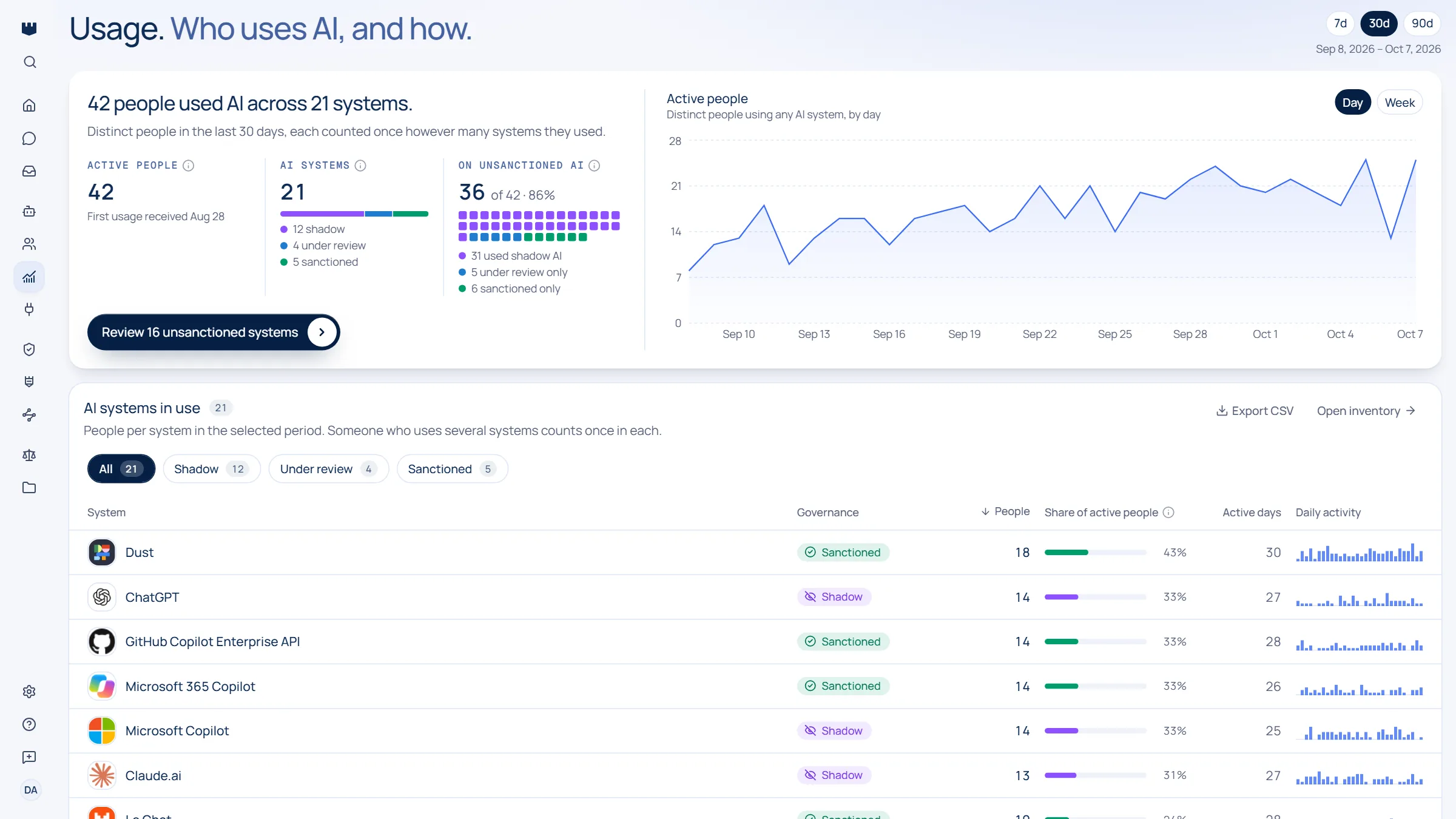Sort table by People column arrow
This screenshot has height=819, width=1456.
coord(985,511)
